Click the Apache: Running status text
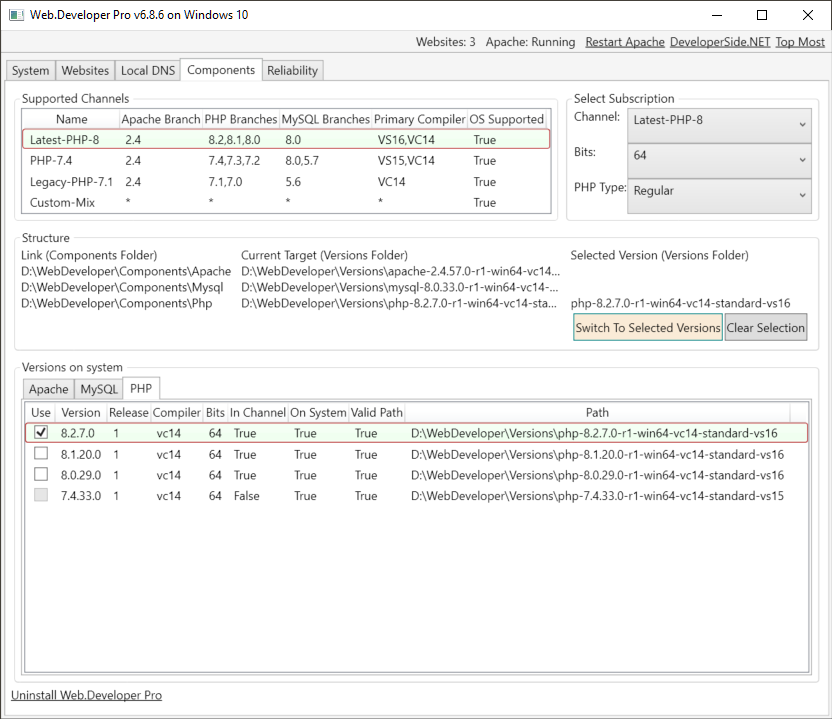This screenshot has width=832, height=719. pos(530,42)
